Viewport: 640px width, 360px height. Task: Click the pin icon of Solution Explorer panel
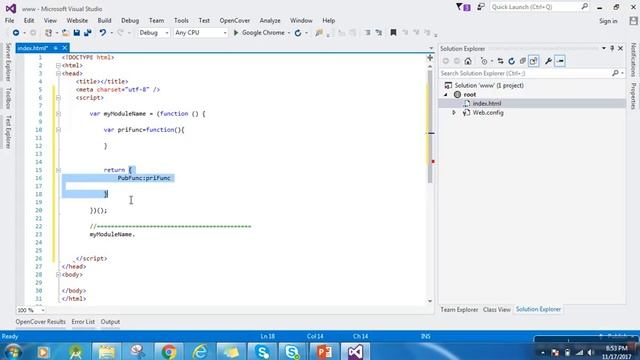[612, 48]
